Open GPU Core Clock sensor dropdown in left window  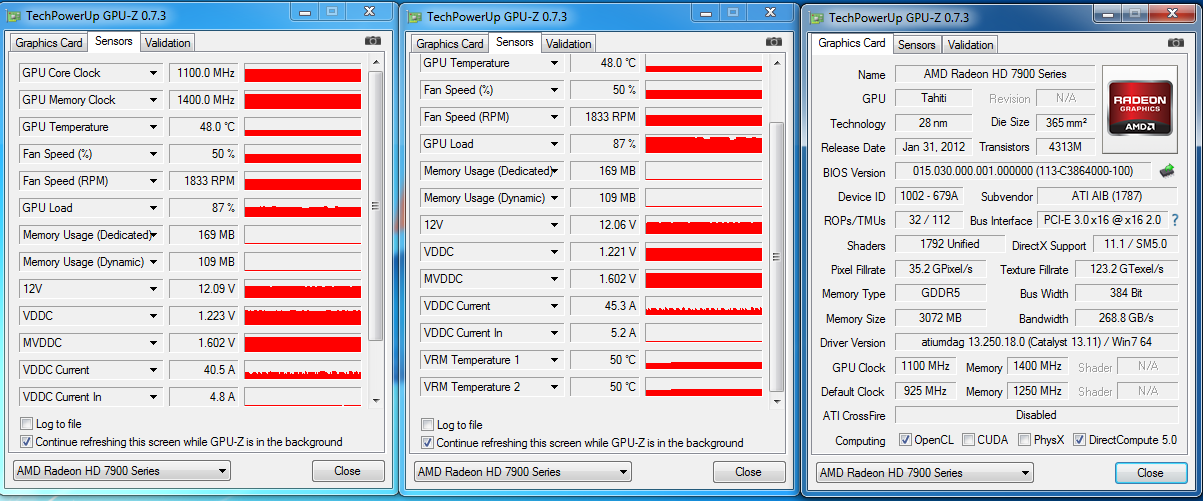pyautogui.click(x=153, y=73)
